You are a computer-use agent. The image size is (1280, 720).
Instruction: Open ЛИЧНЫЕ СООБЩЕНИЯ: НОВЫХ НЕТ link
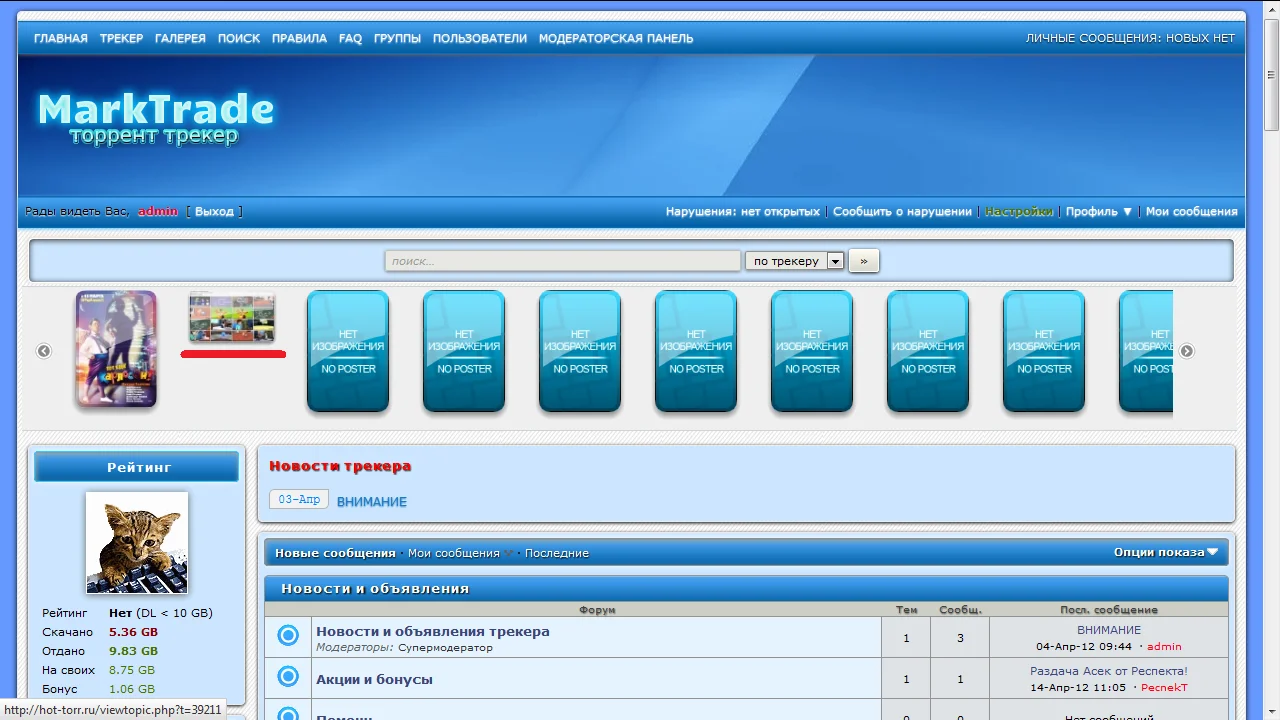tap(1130, 38)
